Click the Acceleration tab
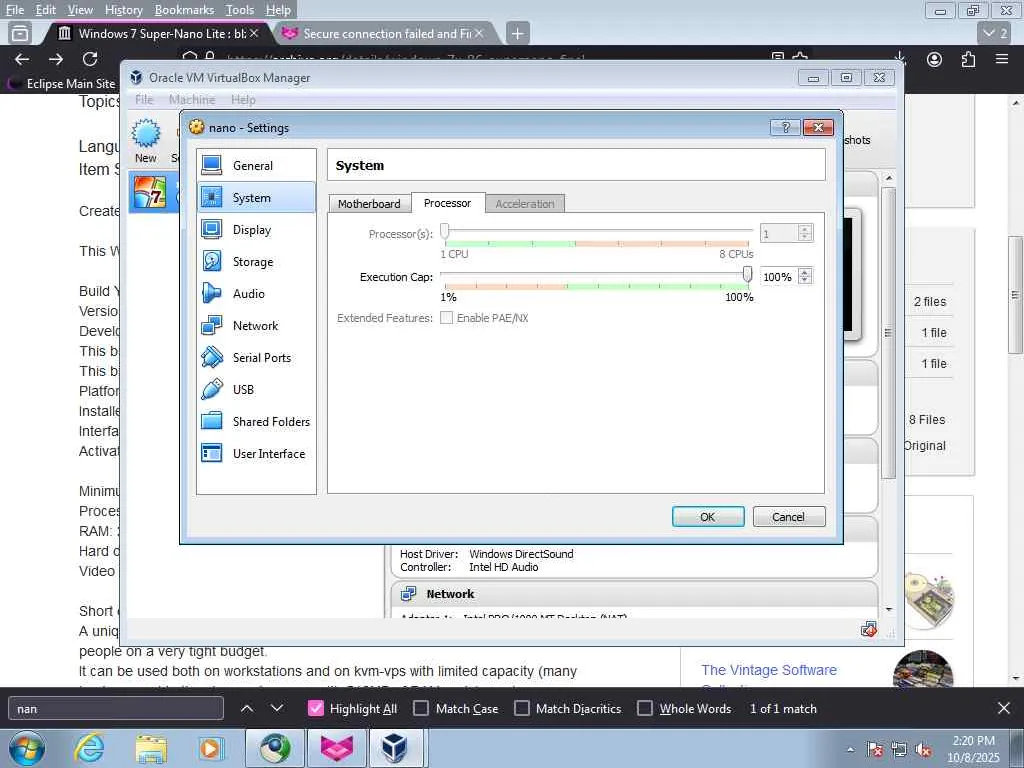The width and height of the screenshot is (1024, 768). (x=524, y=204)
